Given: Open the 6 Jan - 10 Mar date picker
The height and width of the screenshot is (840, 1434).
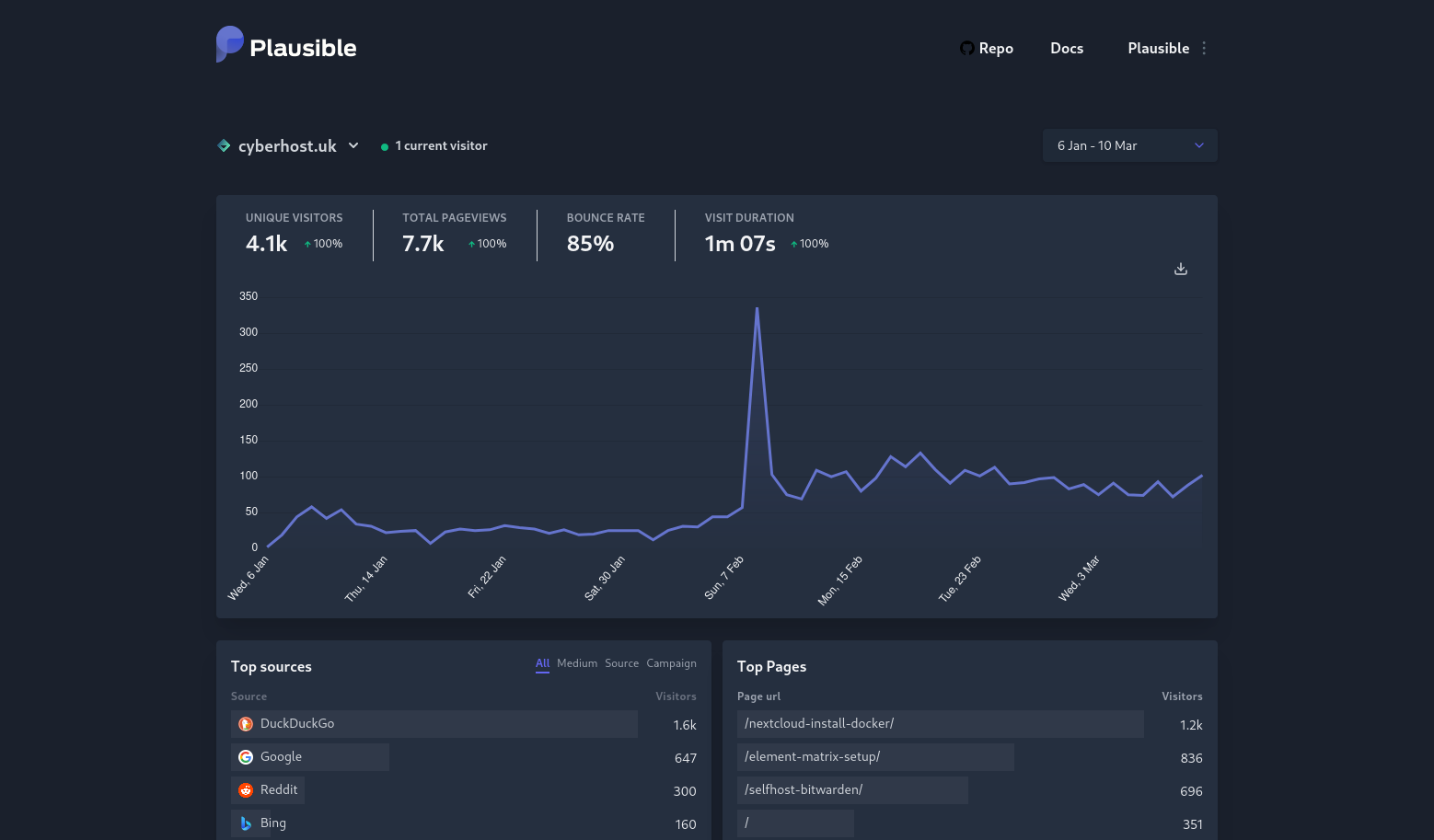Looking at the screenshot, I should (1129, 145).
